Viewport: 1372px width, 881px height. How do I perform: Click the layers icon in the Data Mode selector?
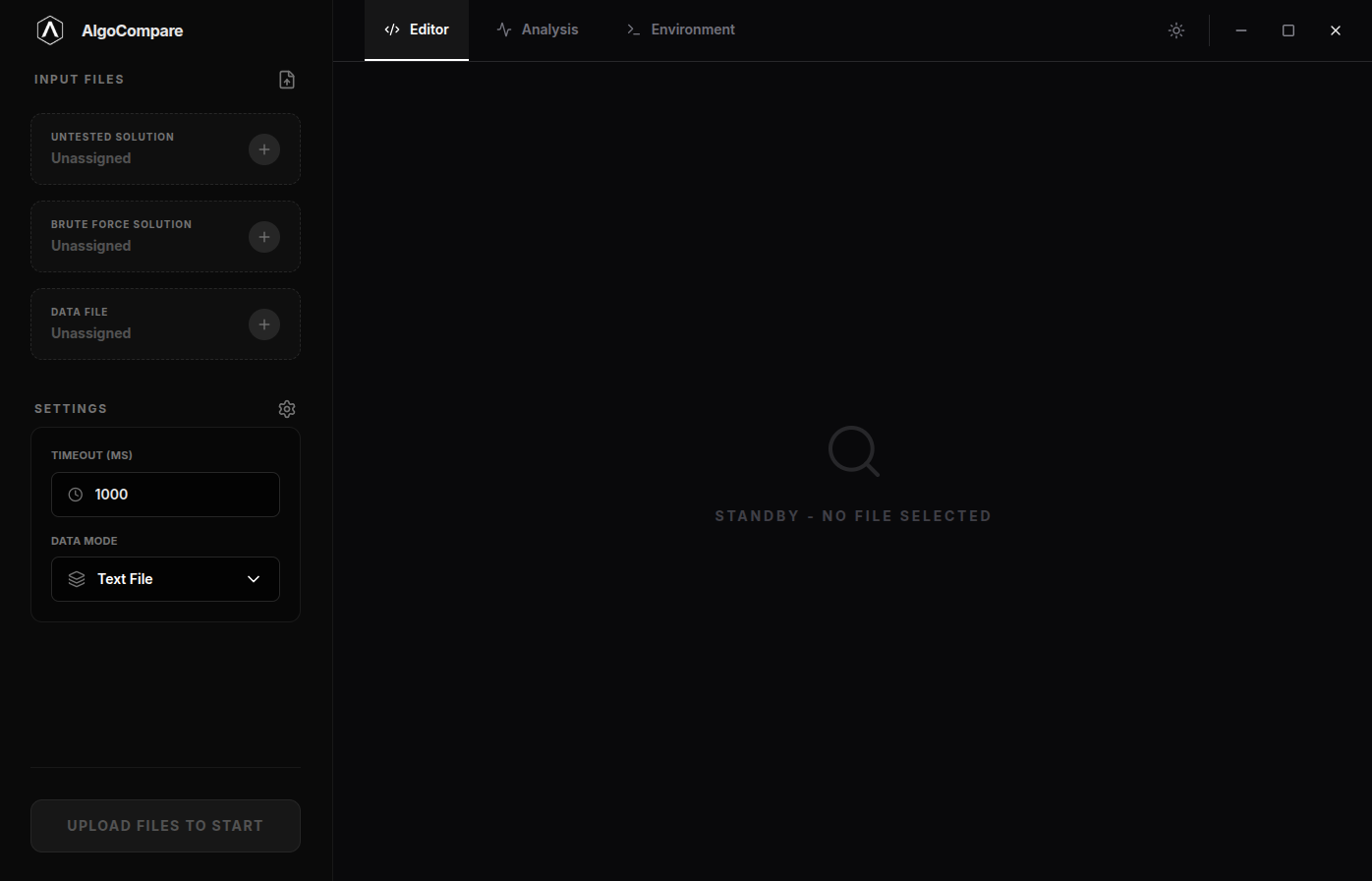pyautogui.click(x=77, y=579)
